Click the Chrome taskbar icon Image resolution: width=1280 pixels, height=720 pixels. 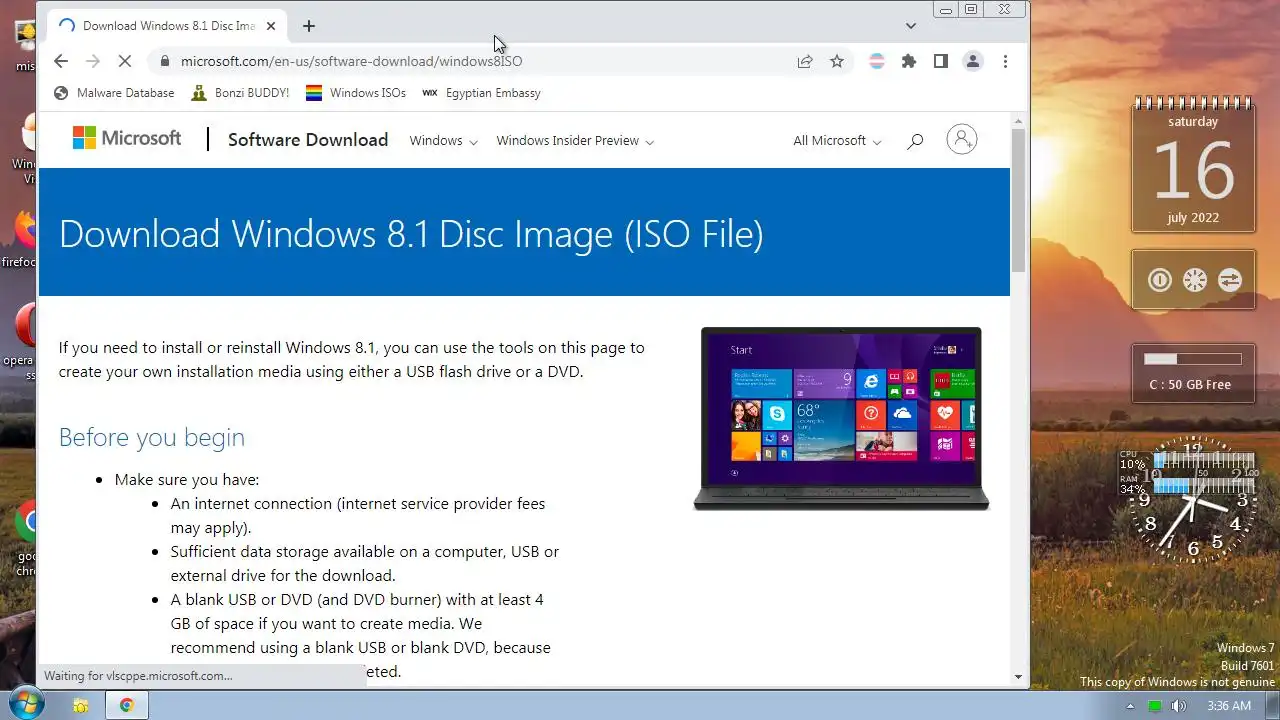127,705
